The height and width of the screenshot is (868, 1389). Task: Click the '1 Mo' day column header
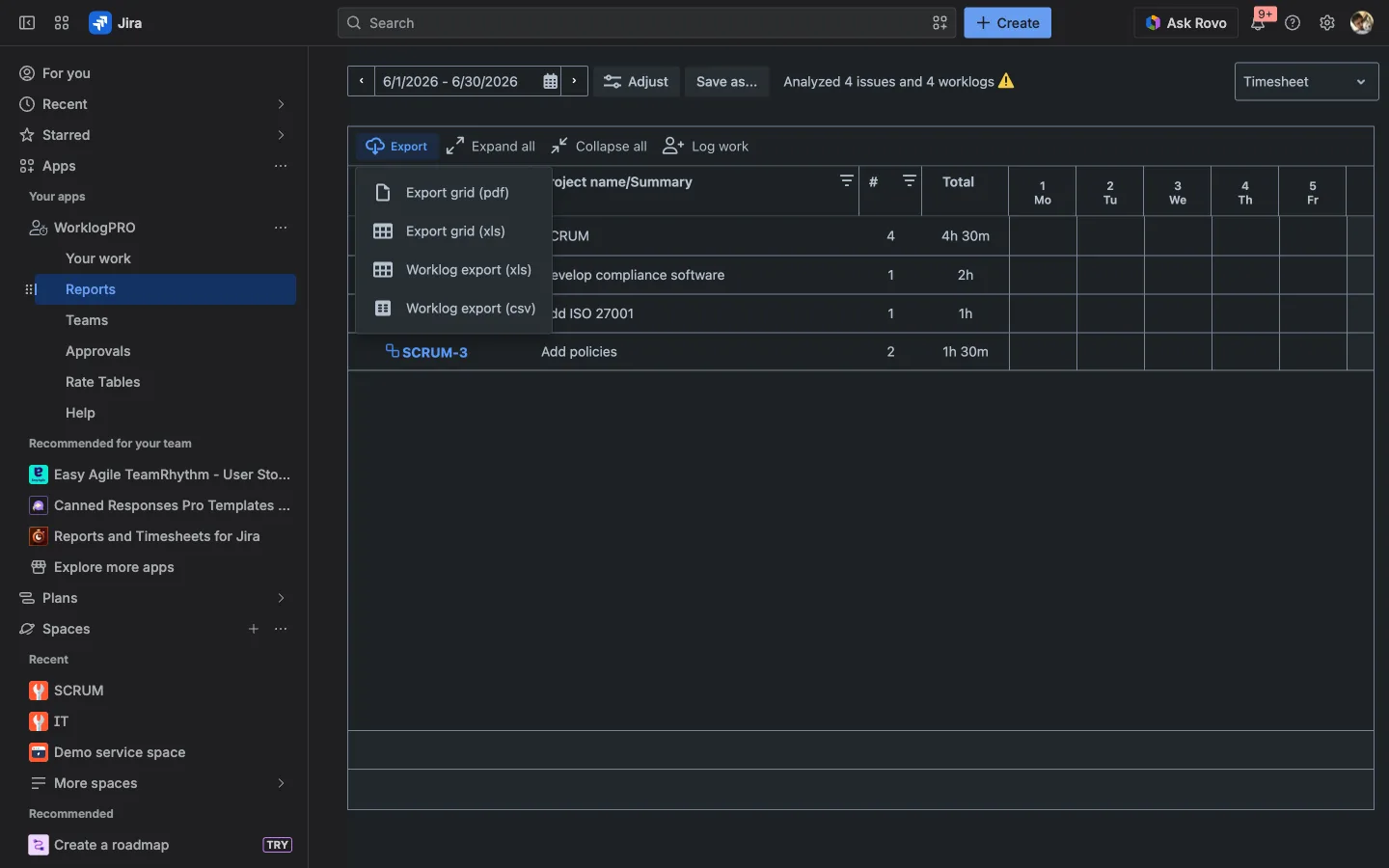click(x=1043, y=192)
